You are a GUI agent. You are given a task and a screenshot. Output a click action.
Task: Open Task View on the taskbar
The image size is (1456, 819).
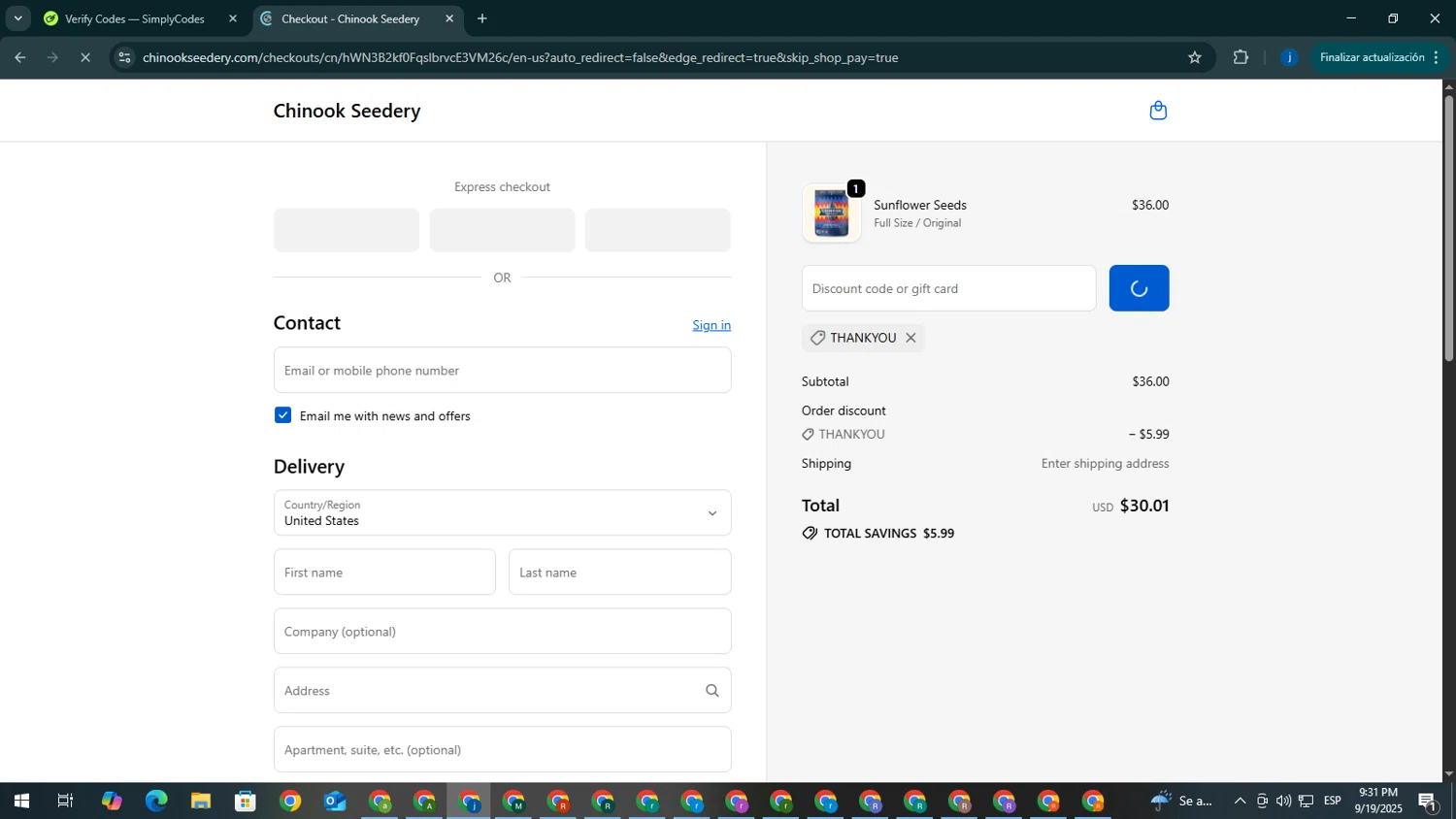(65, 801)
